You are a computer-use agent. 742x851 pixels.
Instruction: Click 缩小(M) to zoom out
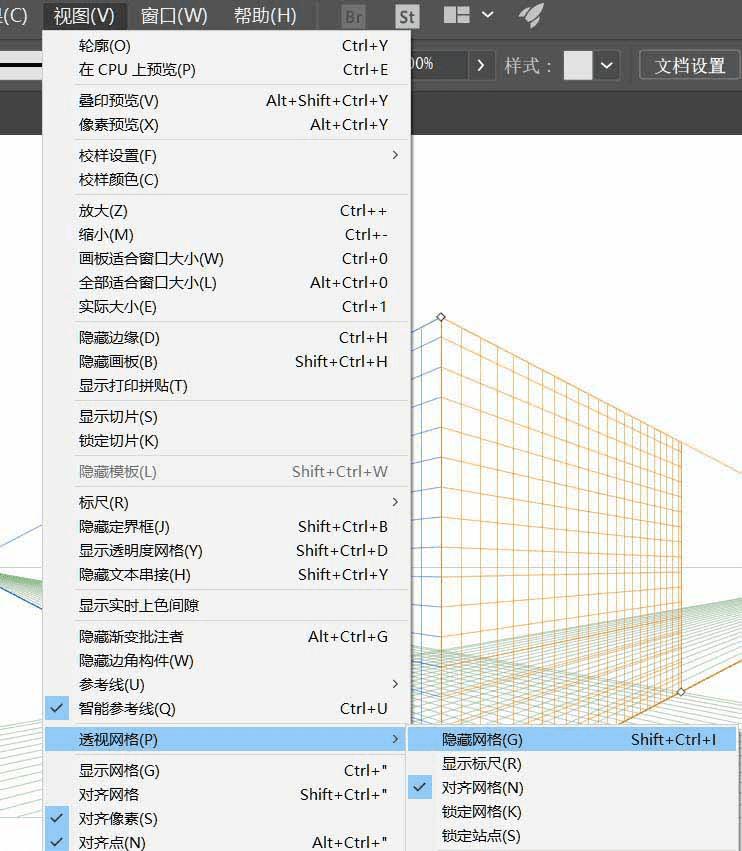click(x=227, y=234)
